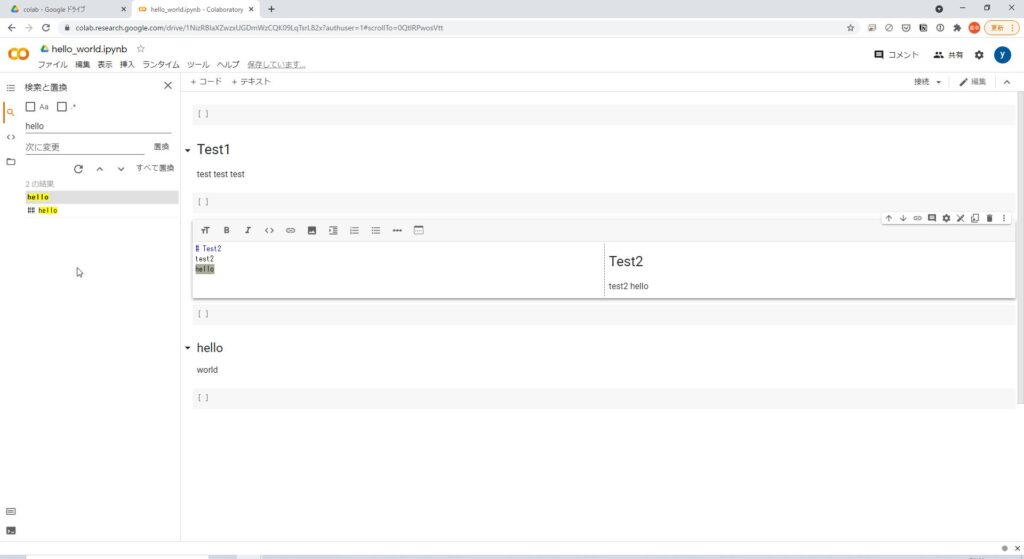Open the ヘルプ menu
1024x559 pixels.
pos(228,65)
